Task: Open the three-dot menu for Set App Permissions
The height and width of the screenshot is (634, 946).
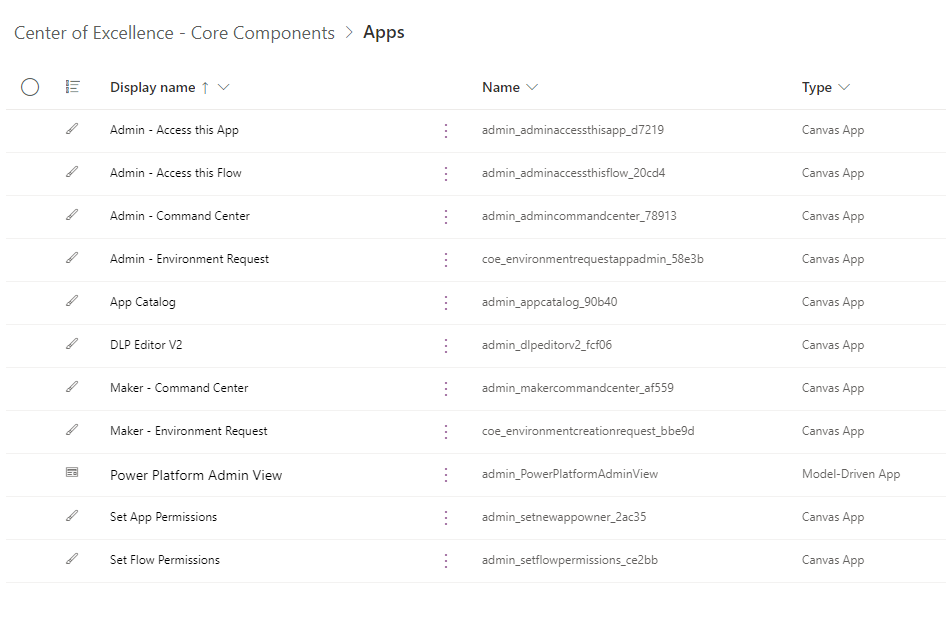Action: pyautogui.click(x=446, y=517)
